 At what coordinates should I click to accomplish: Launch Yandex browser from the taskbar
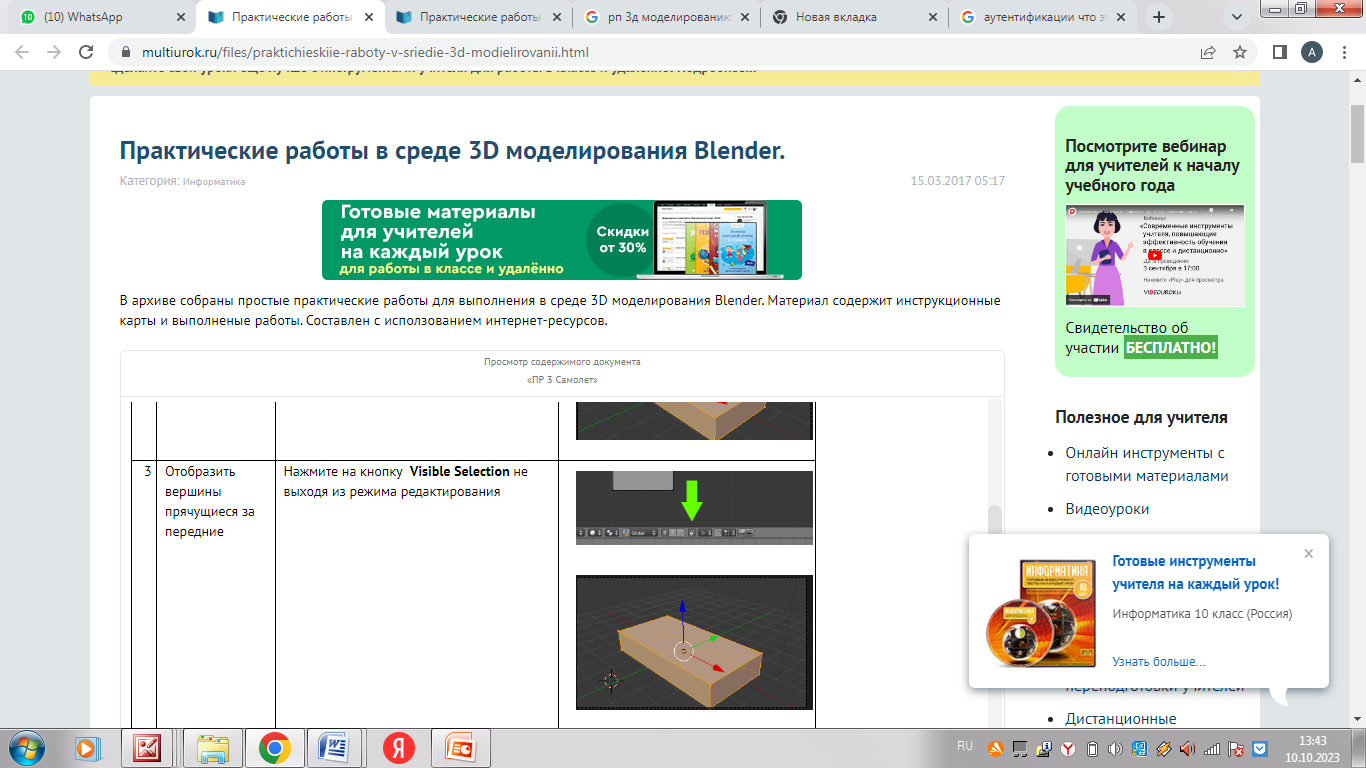398,748
